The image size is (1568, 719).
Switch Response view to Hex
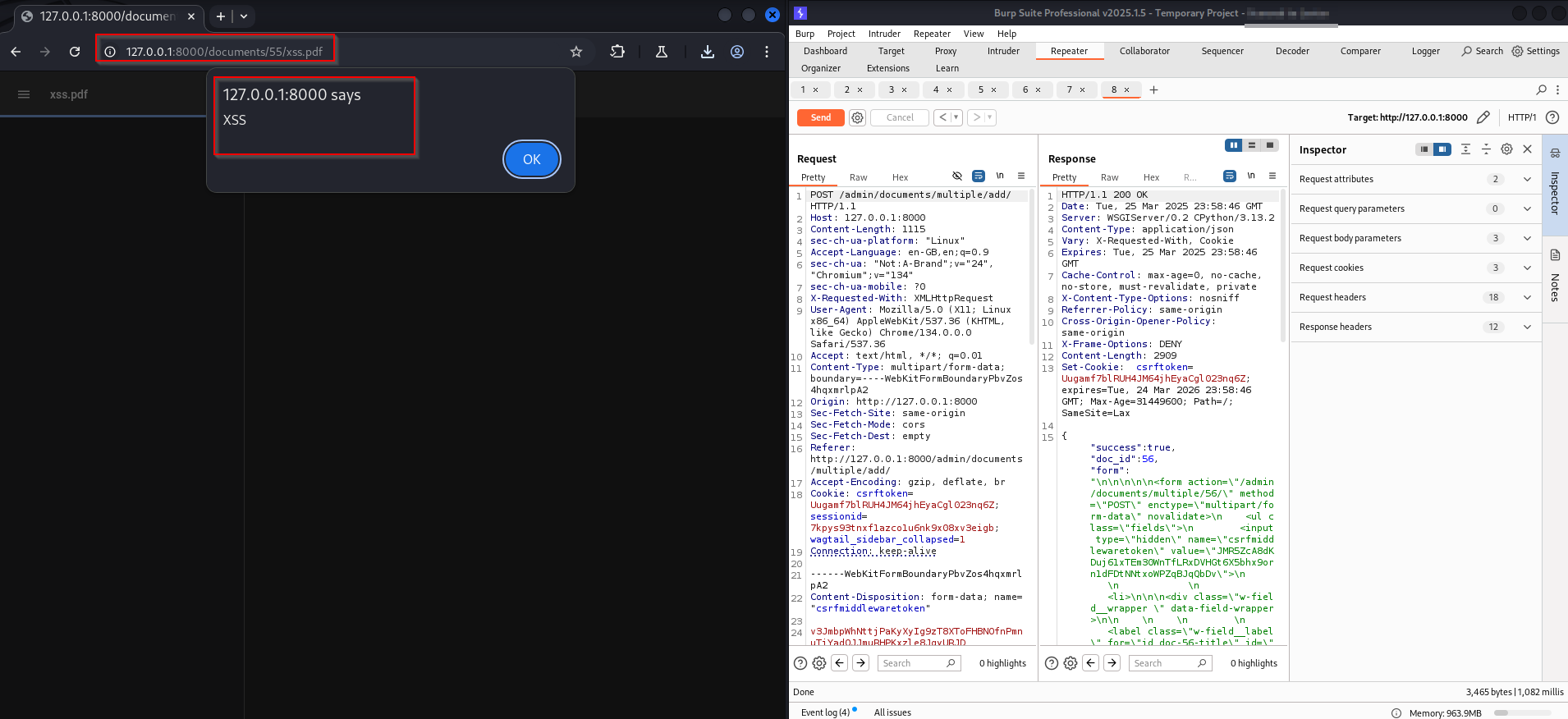pos(1151,177)
